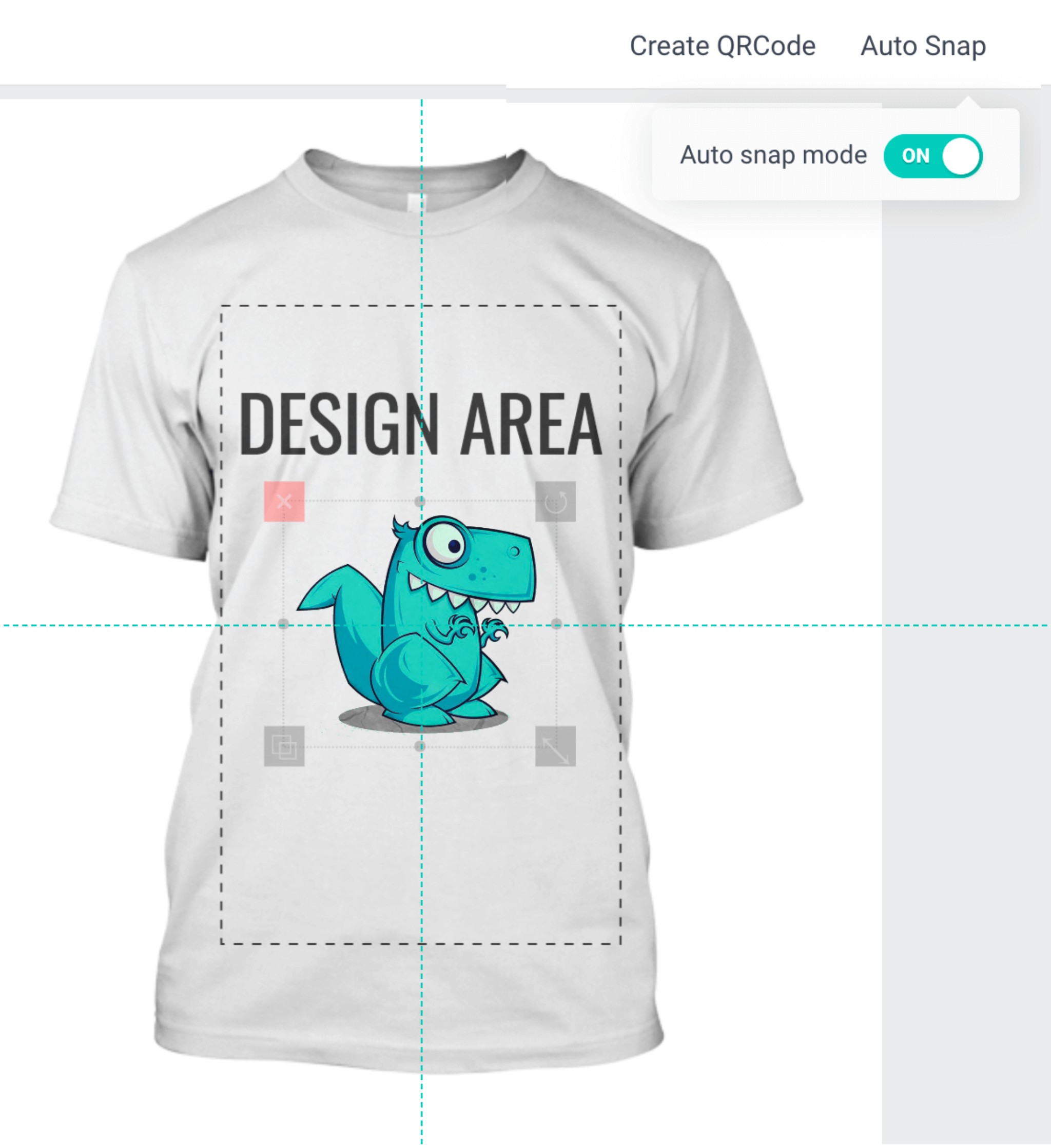Image resolution: width=1051 pixels, height=1148 pixels.
Task: Click the white knob of the ON toggle
Action: (961, 156)
